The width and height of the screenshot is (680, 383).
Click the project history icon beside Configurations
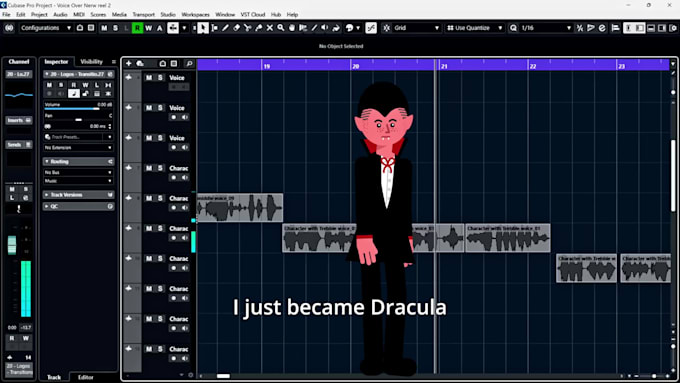pos(80,28)
